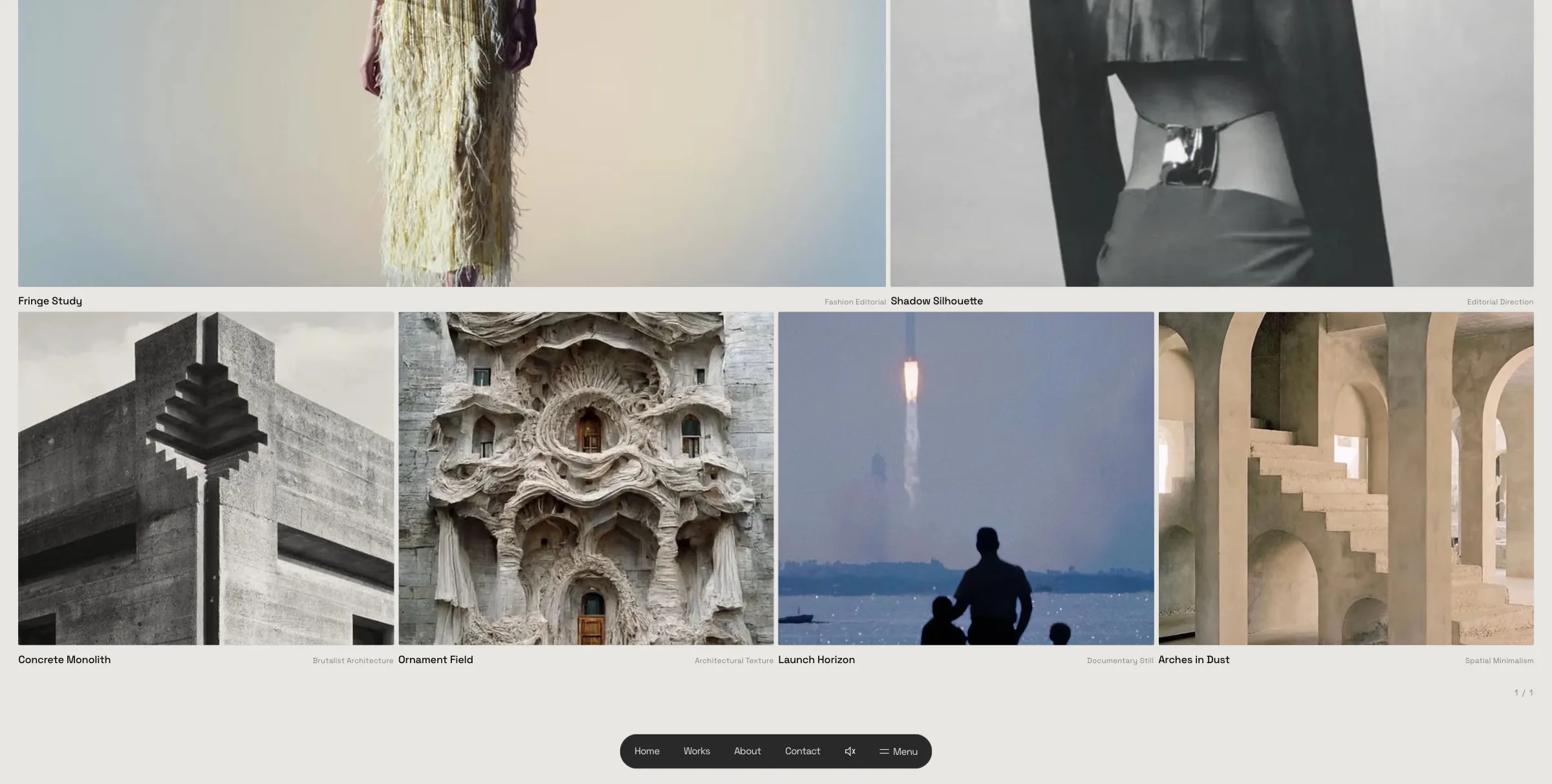Viewport: 1552px width, 784px height.
Task: View the Concrete Monolith thumbnail
Action: click(206, 478)
